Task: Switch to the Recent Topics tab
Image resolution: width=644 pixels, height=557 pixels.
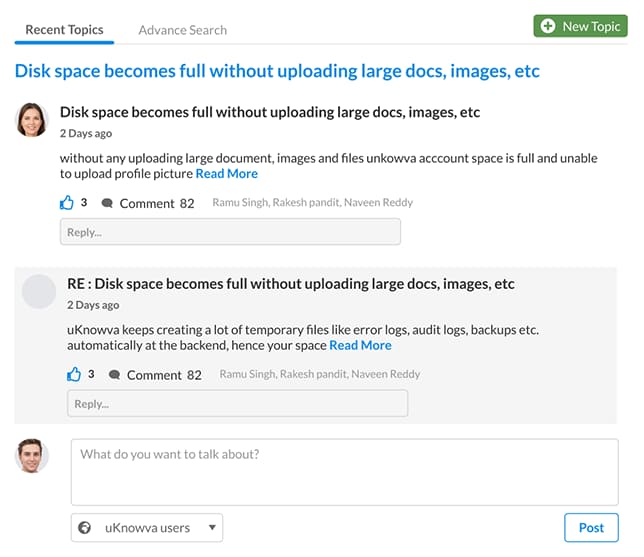Action: point(64,30)
